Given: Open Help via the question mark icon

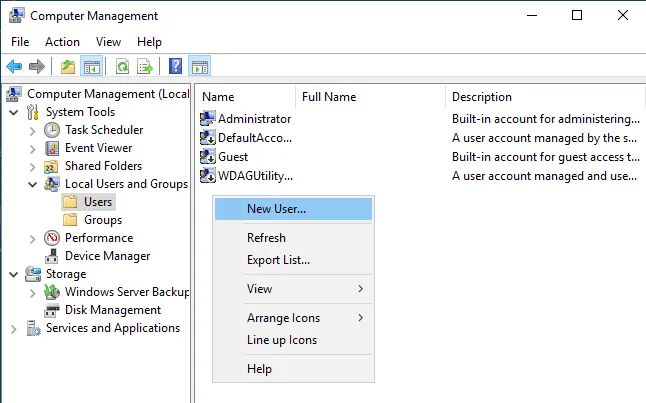Looking at the screenshot, I should [x=176, y=67].
